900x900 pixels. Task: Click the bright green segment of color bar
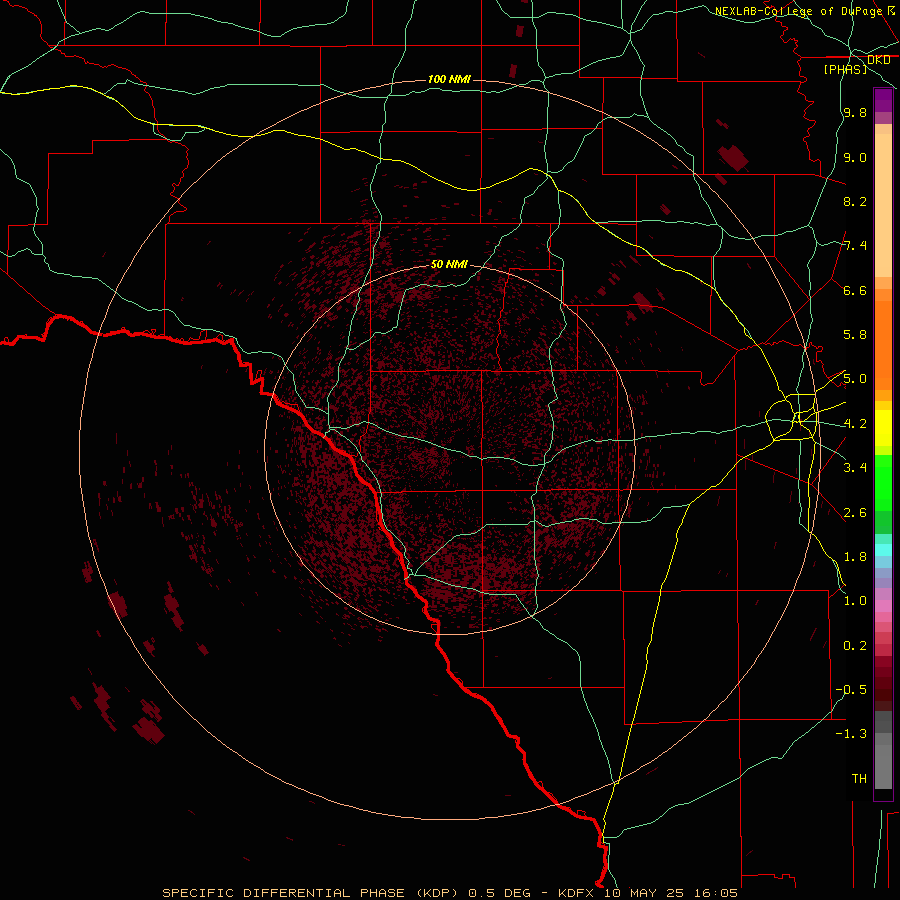tap(883, 482)
